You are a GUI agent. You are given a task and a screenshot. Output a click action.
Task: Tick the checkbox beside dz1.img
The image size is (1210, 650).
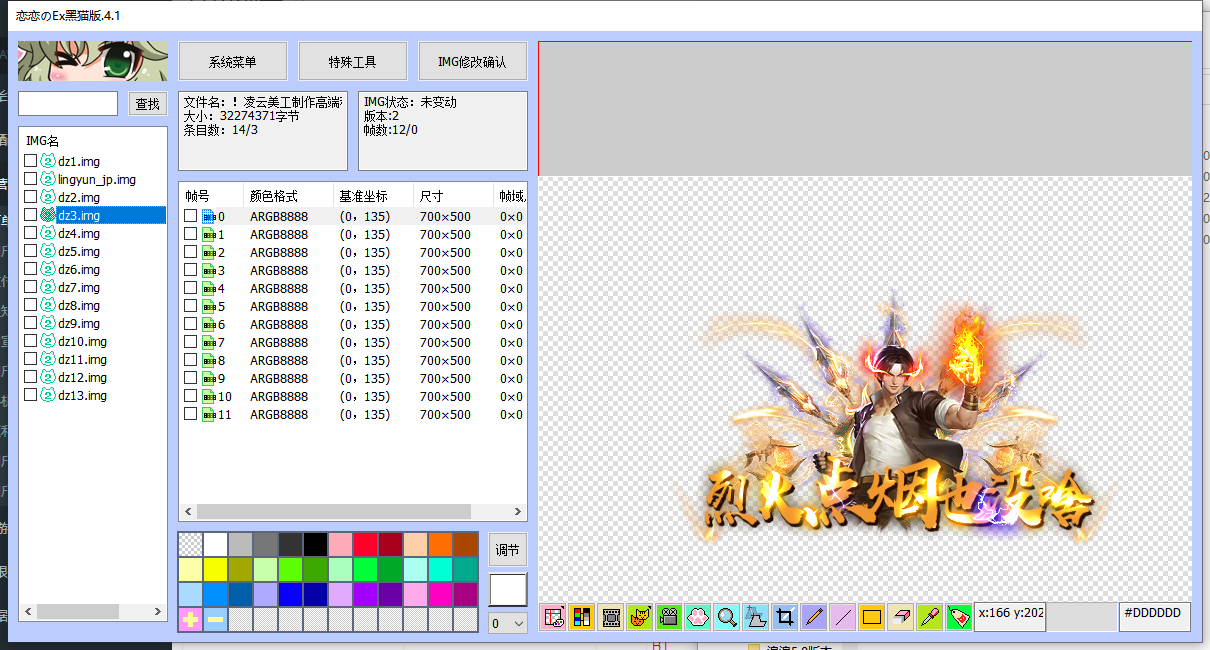coord(29,161)
